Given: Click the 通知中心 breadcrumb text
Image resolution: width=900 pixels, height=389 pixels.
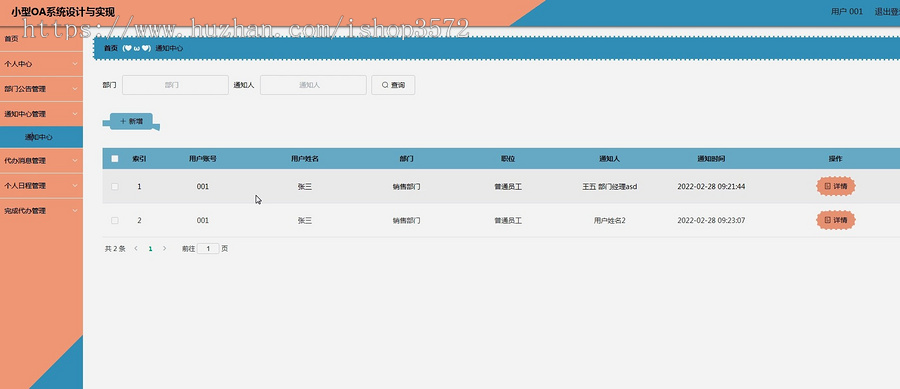Looking at the screenshot, I should (x=169, y=48).
